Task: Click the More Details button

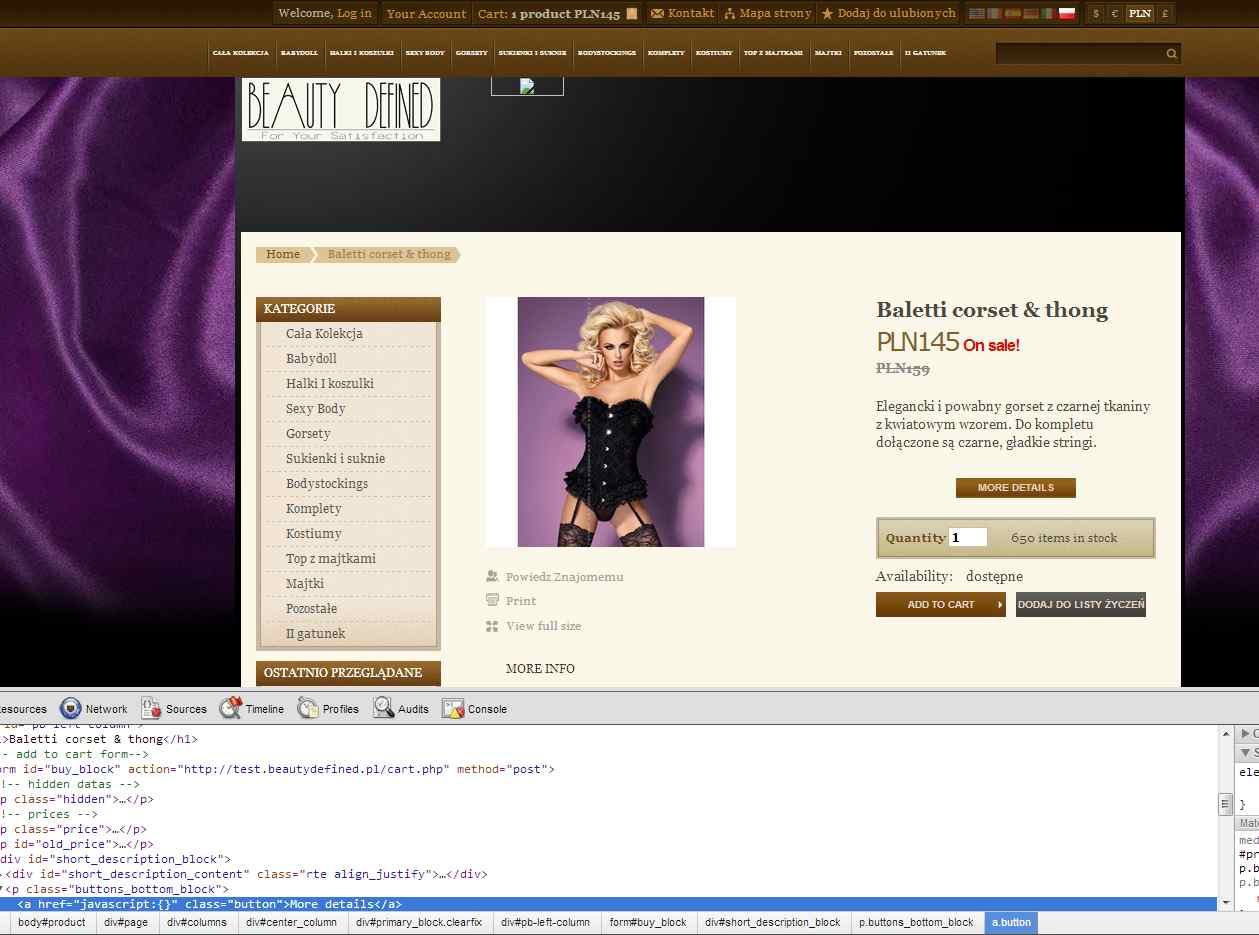Action: tap(1015, 488)
